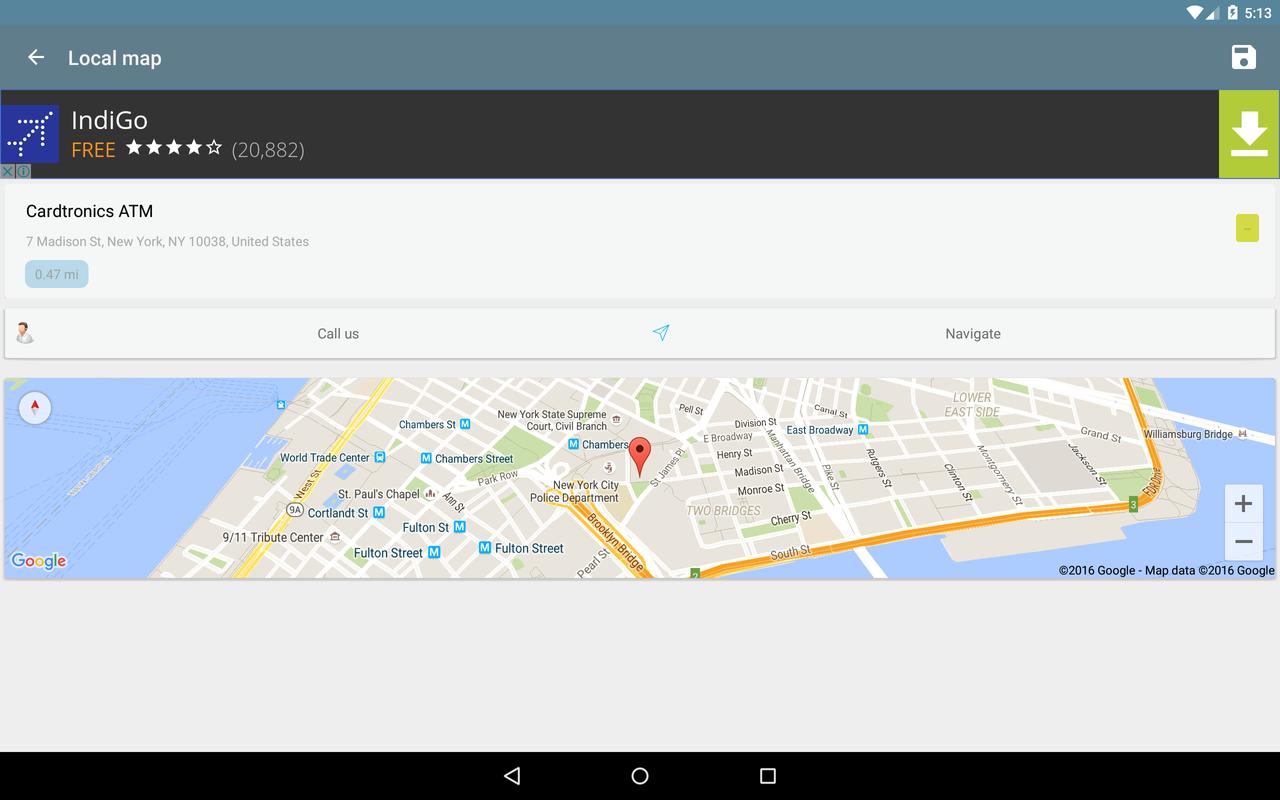1280x800 pixels.
Task: Tap the green download arrow on ad
Action: pyautogui.click(x=1249, y=134)
